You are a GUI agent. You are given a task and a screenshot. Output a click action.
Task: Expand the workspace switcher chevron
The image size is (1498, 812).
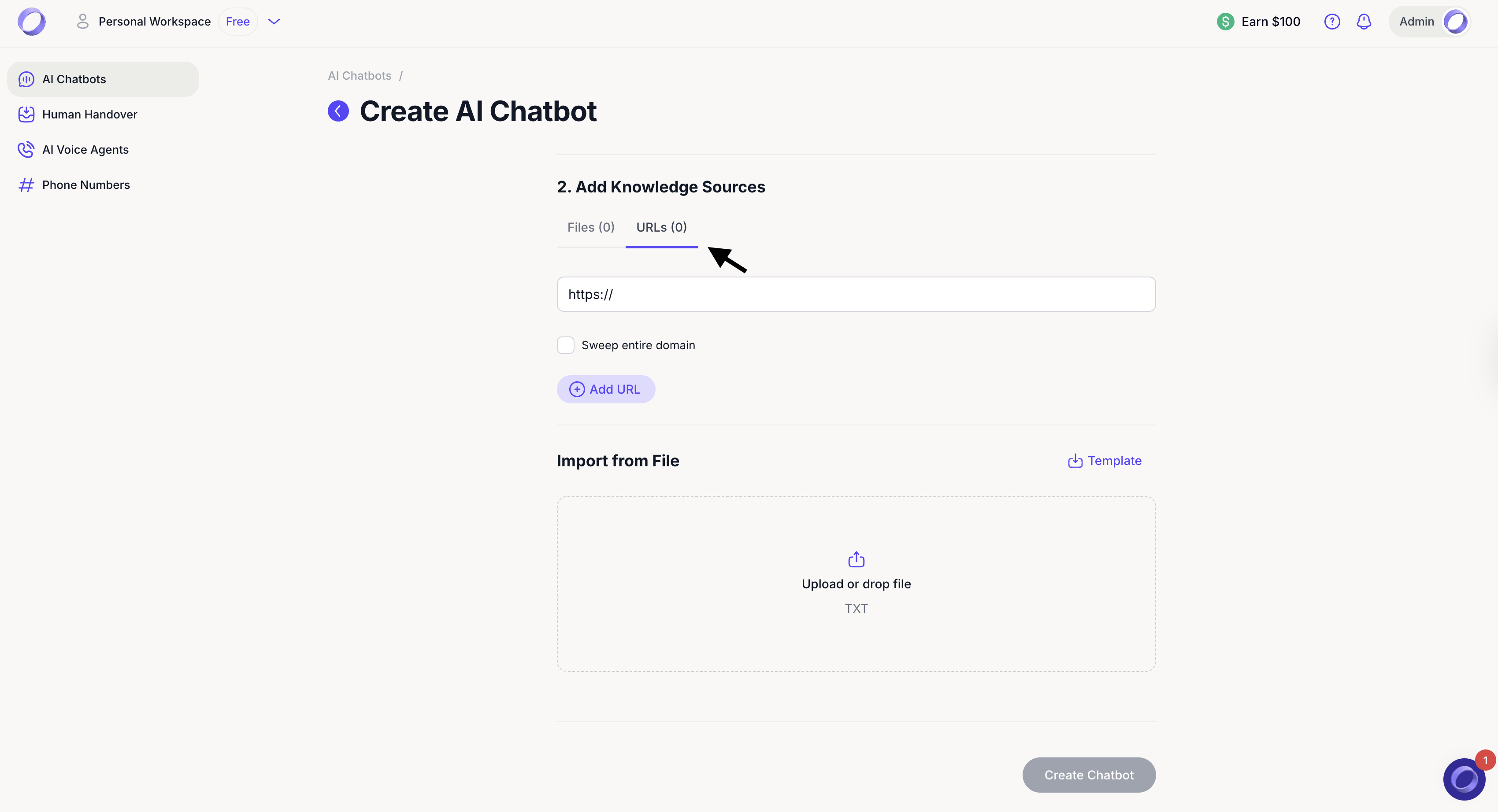pos(274,22)
